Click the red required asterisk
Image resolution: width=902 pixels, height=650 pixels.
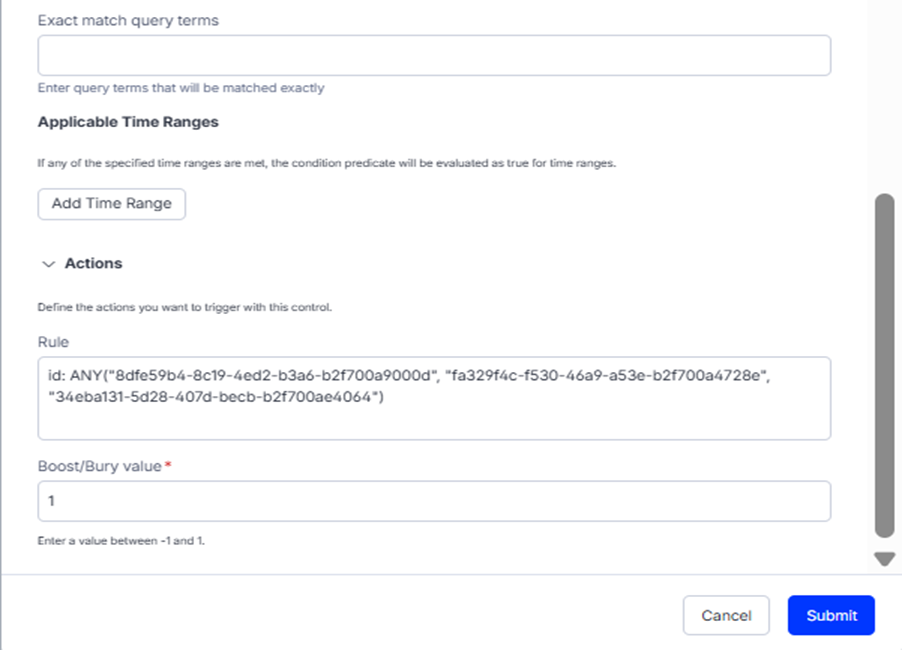(167, 467)
